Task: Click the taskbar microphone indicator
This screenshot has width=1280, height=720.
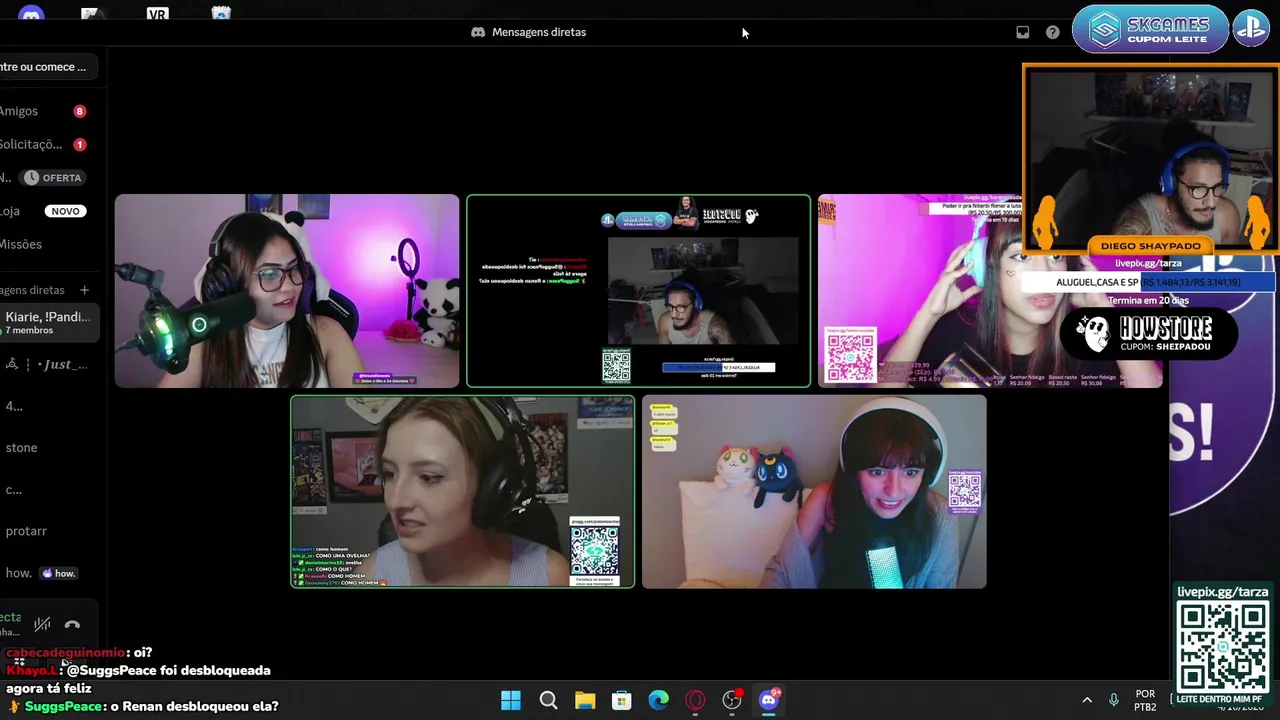Action: coord(1114,700)
